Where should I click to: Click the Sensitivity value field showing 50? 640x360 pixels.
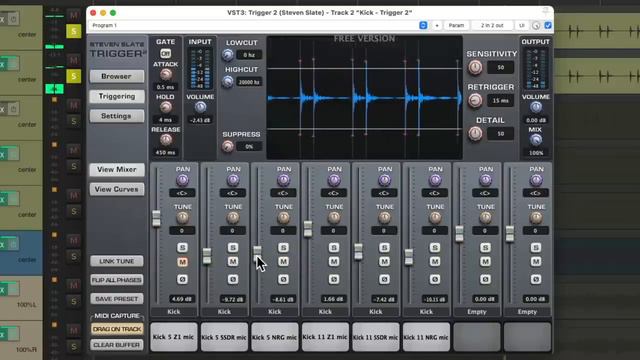501,67
